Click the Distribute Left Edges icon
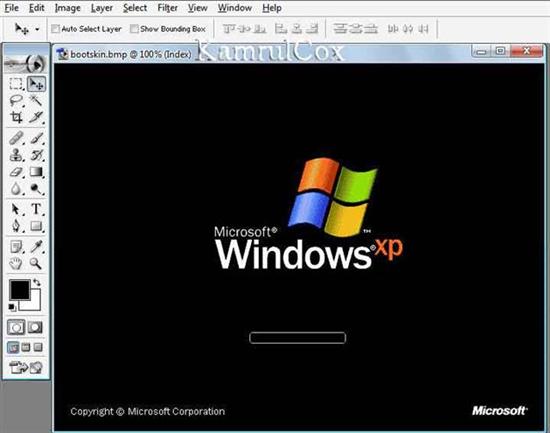 (392, 29)
